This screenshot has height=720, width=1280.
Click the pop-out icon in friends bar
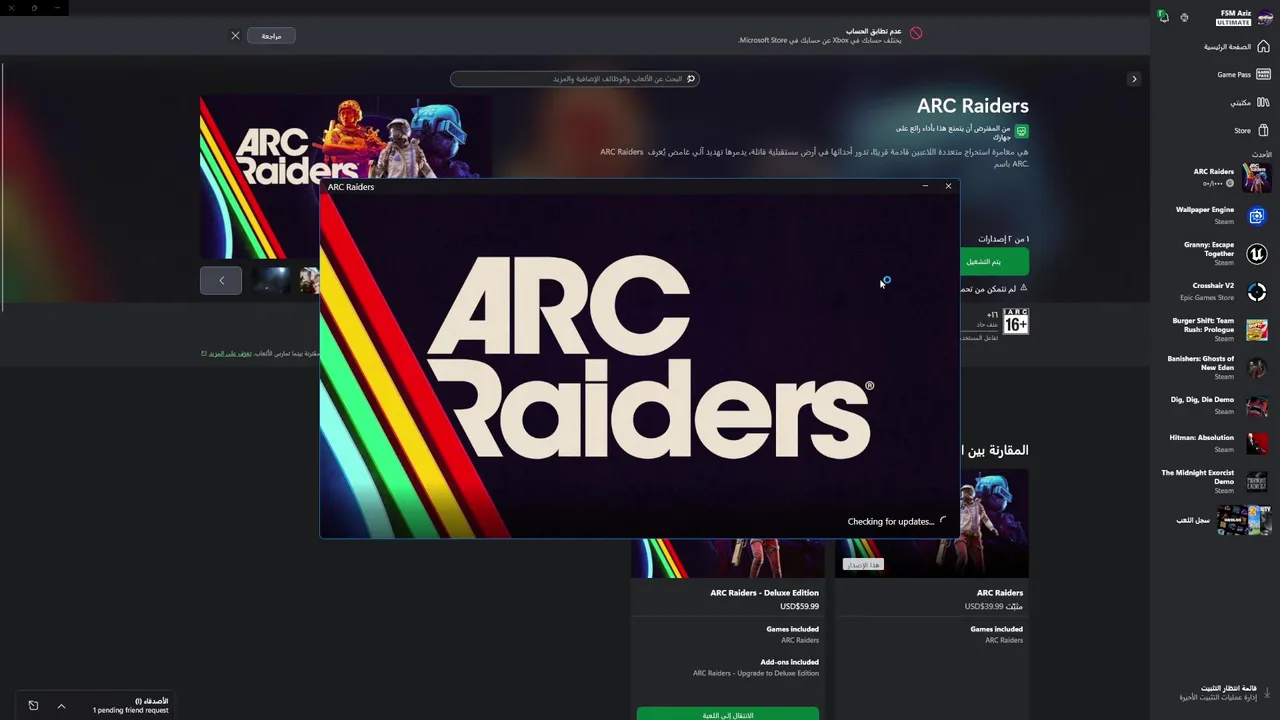coord(33,706)
